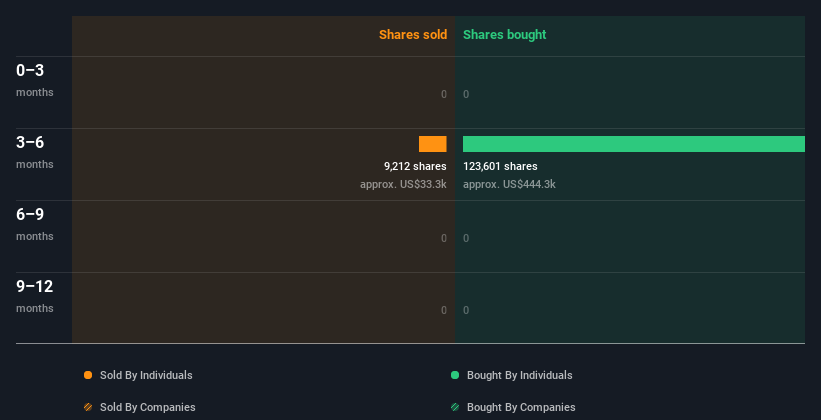Select the 0–3 months row label
The image size is (821, 420).
(35, 80)
